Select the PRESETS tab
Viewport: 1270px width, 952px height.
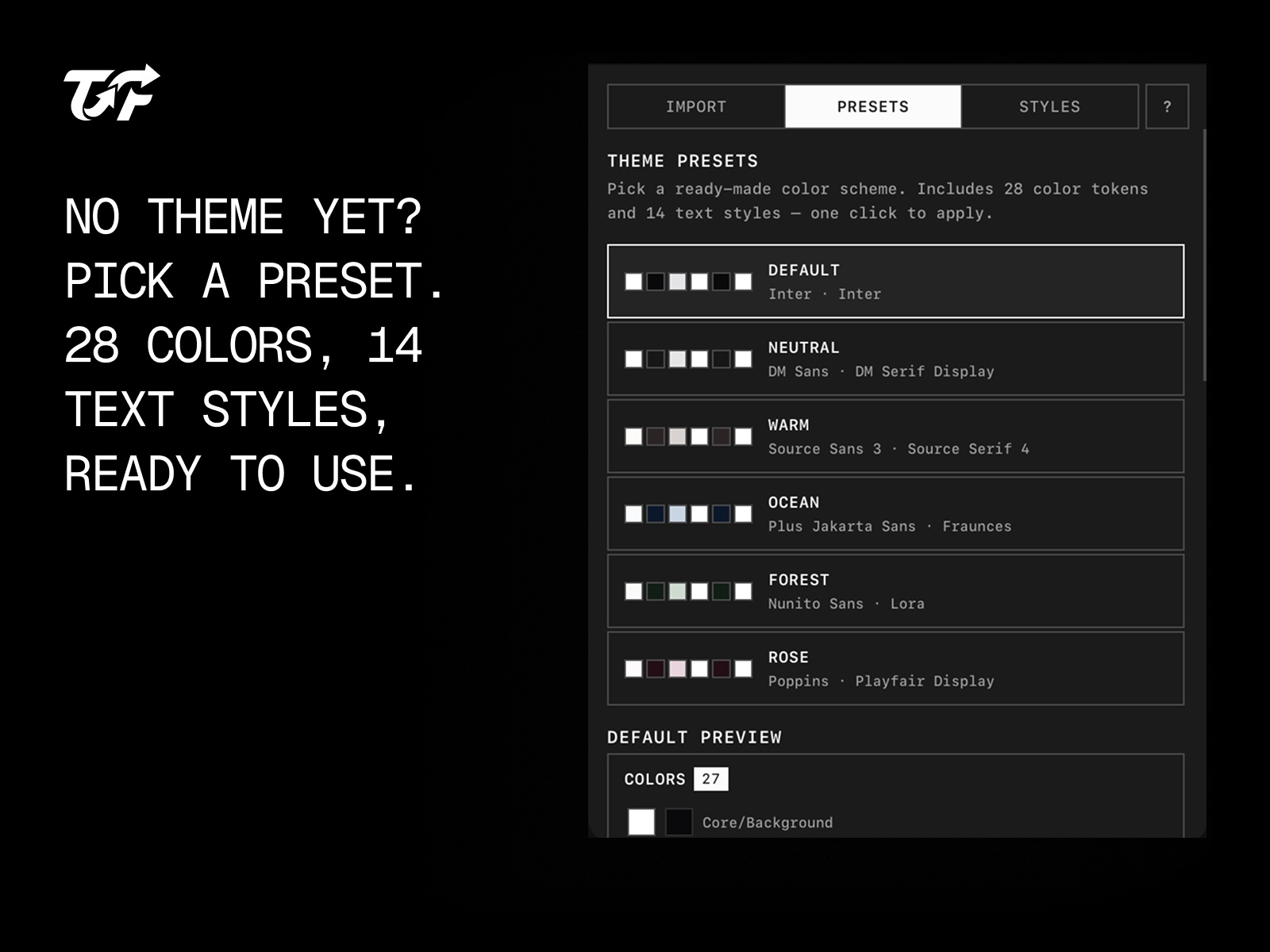coord(872,106)
